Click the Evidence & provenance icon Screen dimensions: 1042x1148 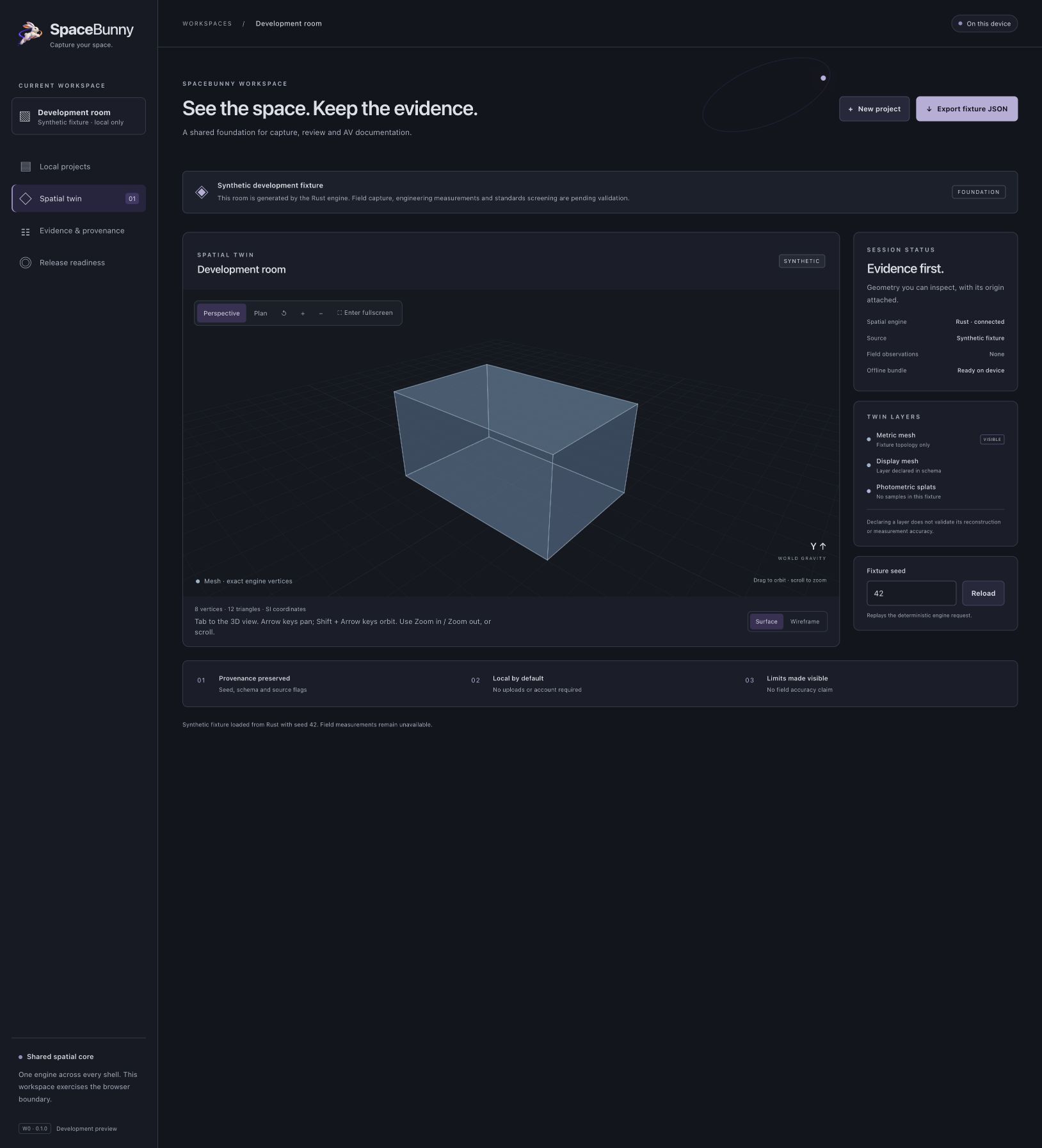tap(26, 232)
